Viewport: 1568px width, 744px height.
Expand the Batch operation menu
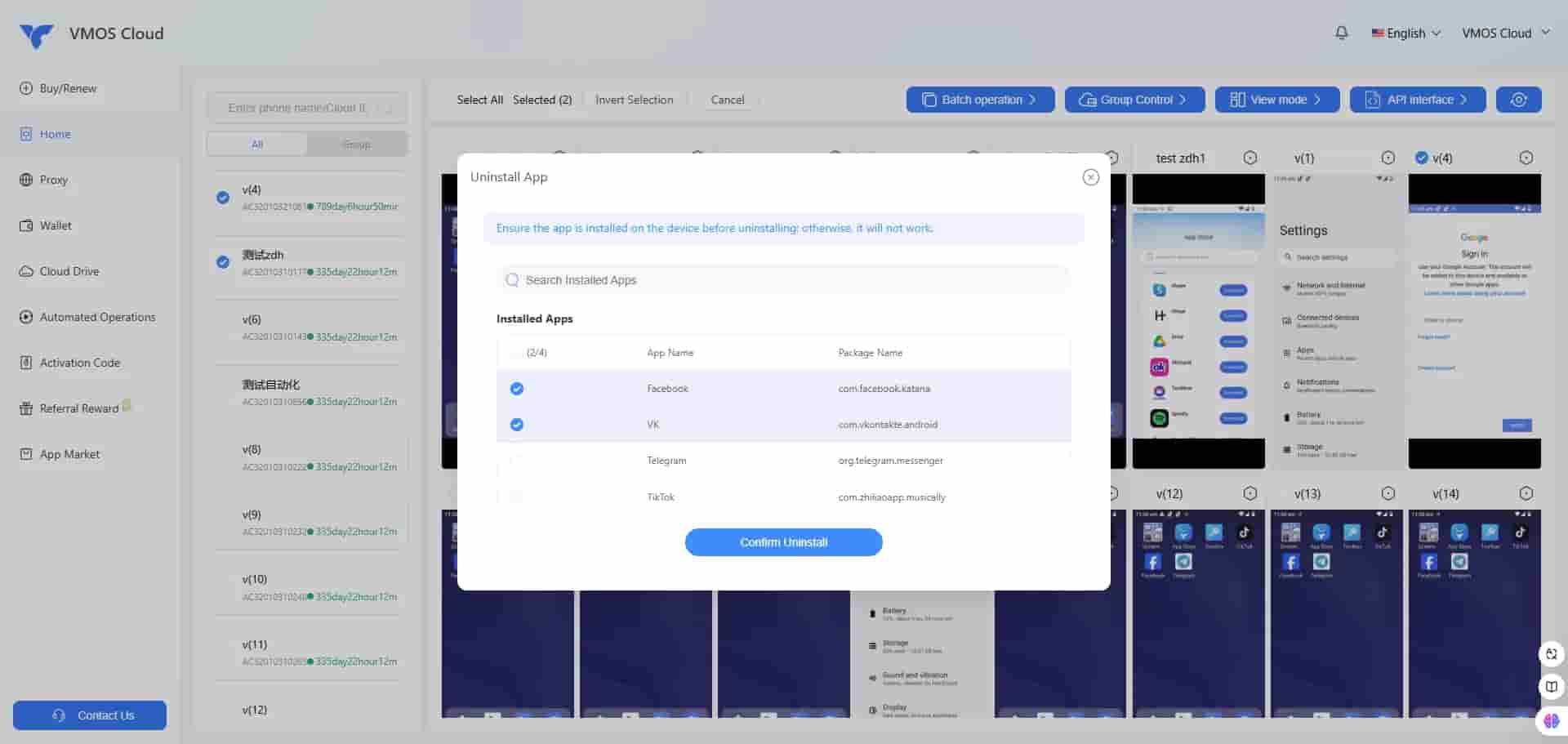(980, 100)
